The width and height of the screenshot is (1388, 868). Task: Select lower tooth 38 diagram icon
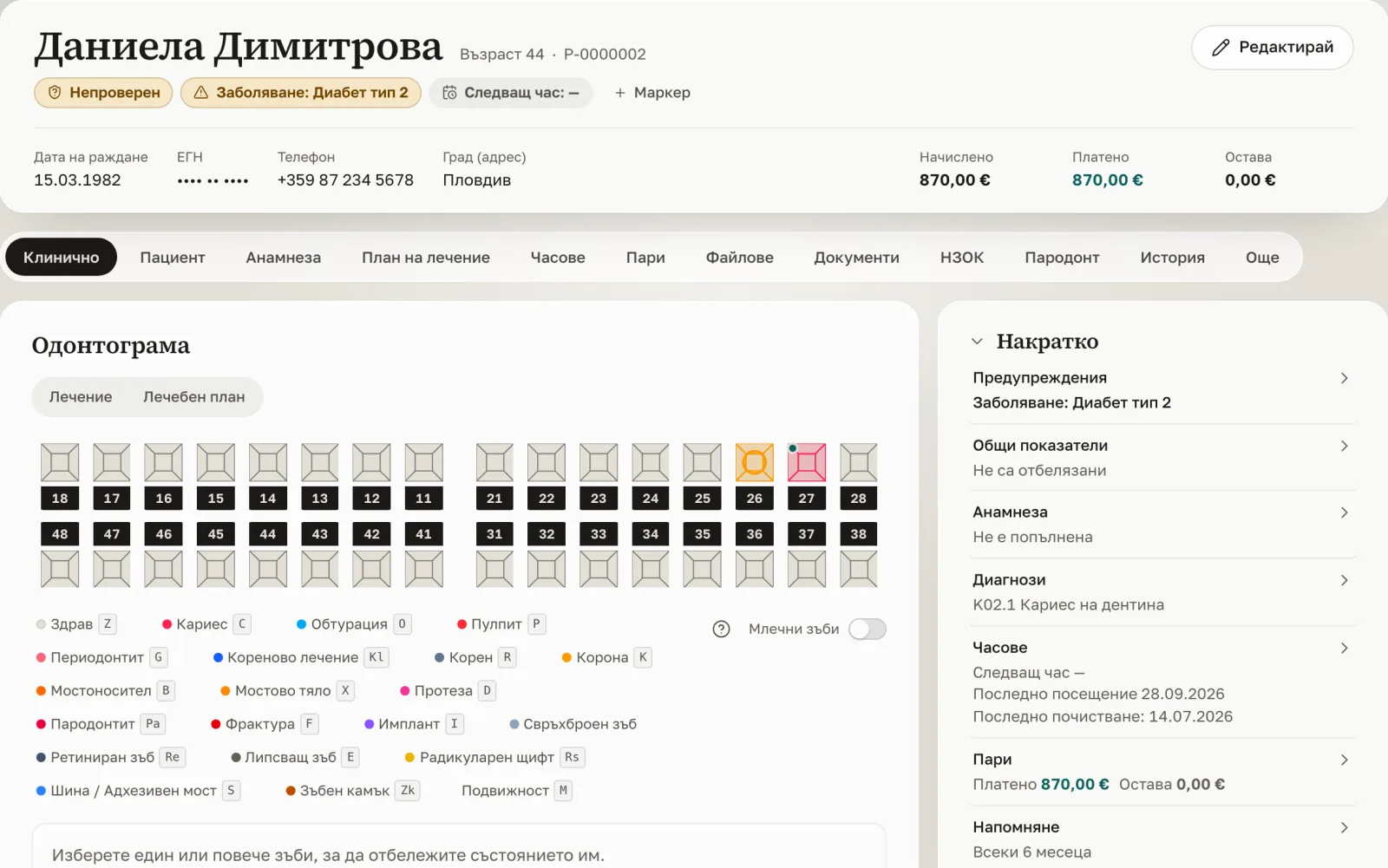coord(859,569)
